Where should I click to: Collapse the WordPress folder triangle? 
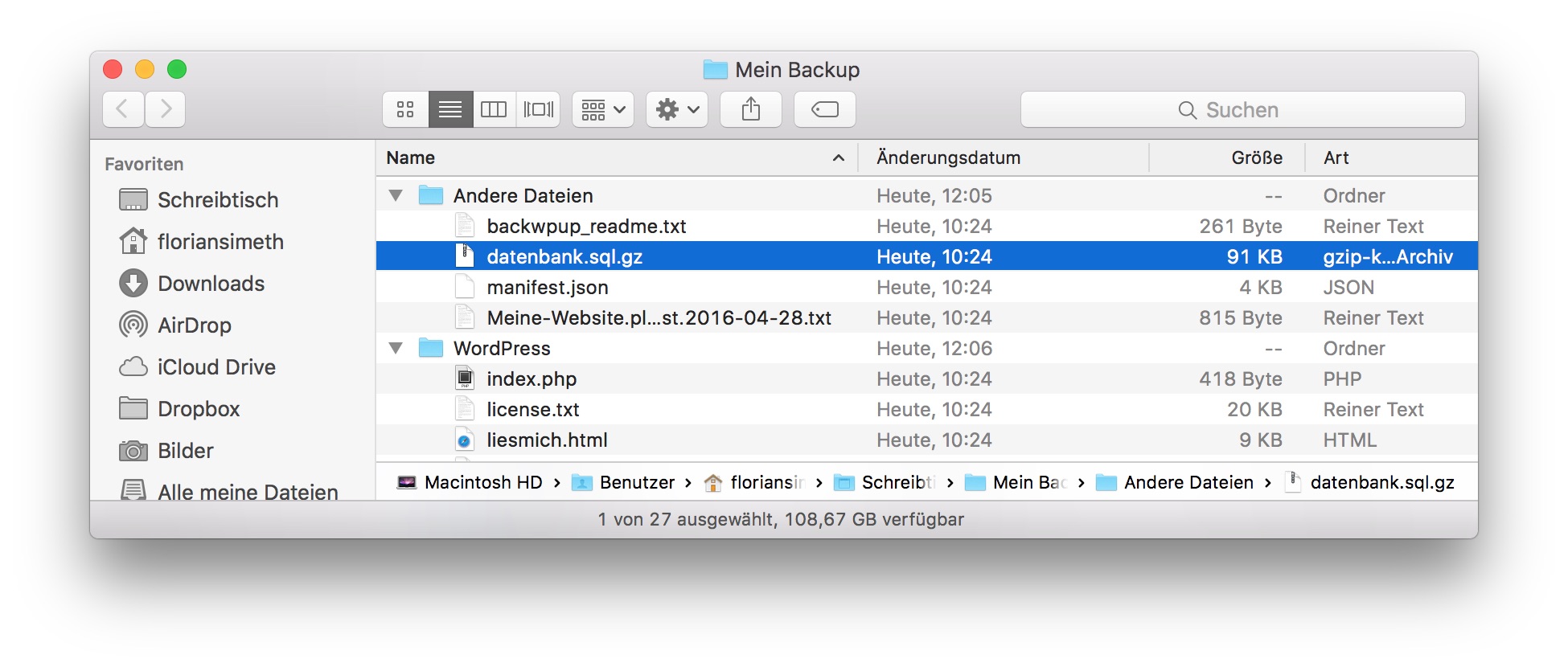coord(396,349)
